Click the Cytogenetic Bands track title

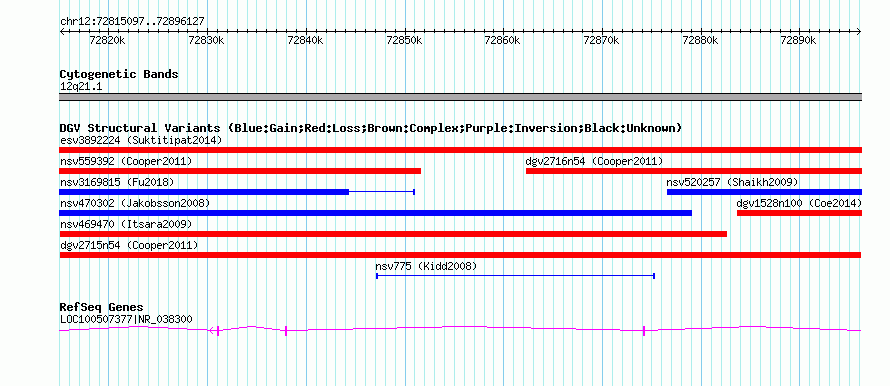[119, 74]
